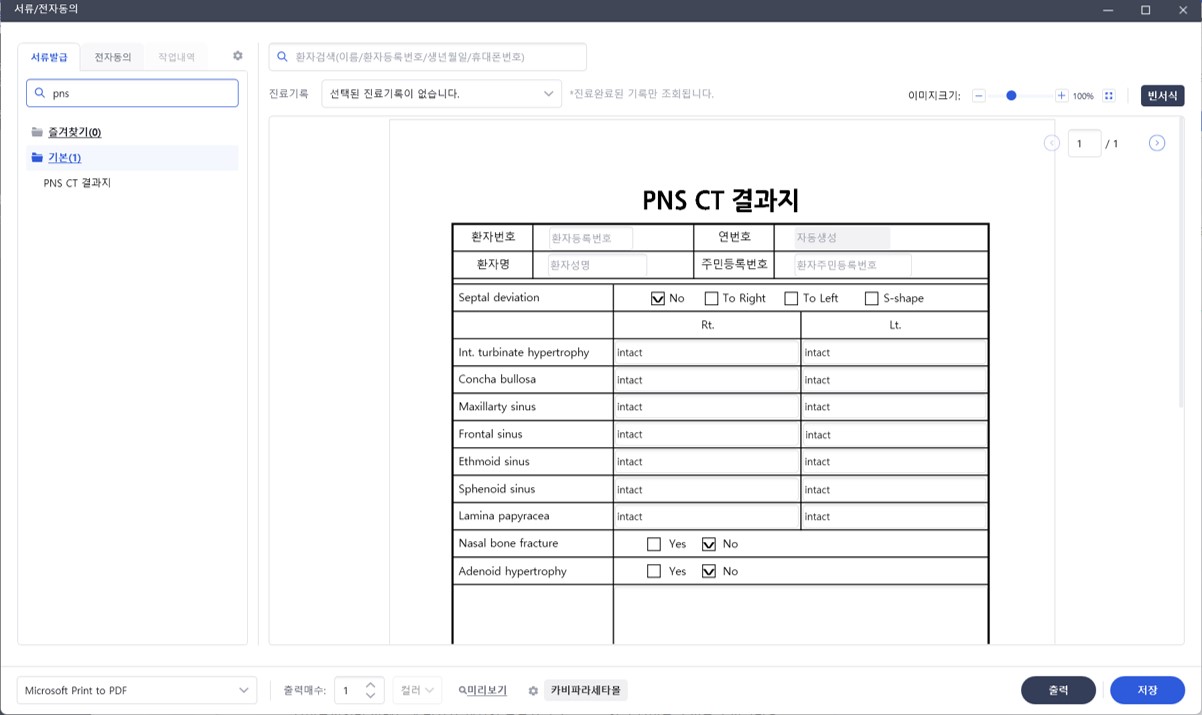Check the S-shape checkbox

(870, 297)
